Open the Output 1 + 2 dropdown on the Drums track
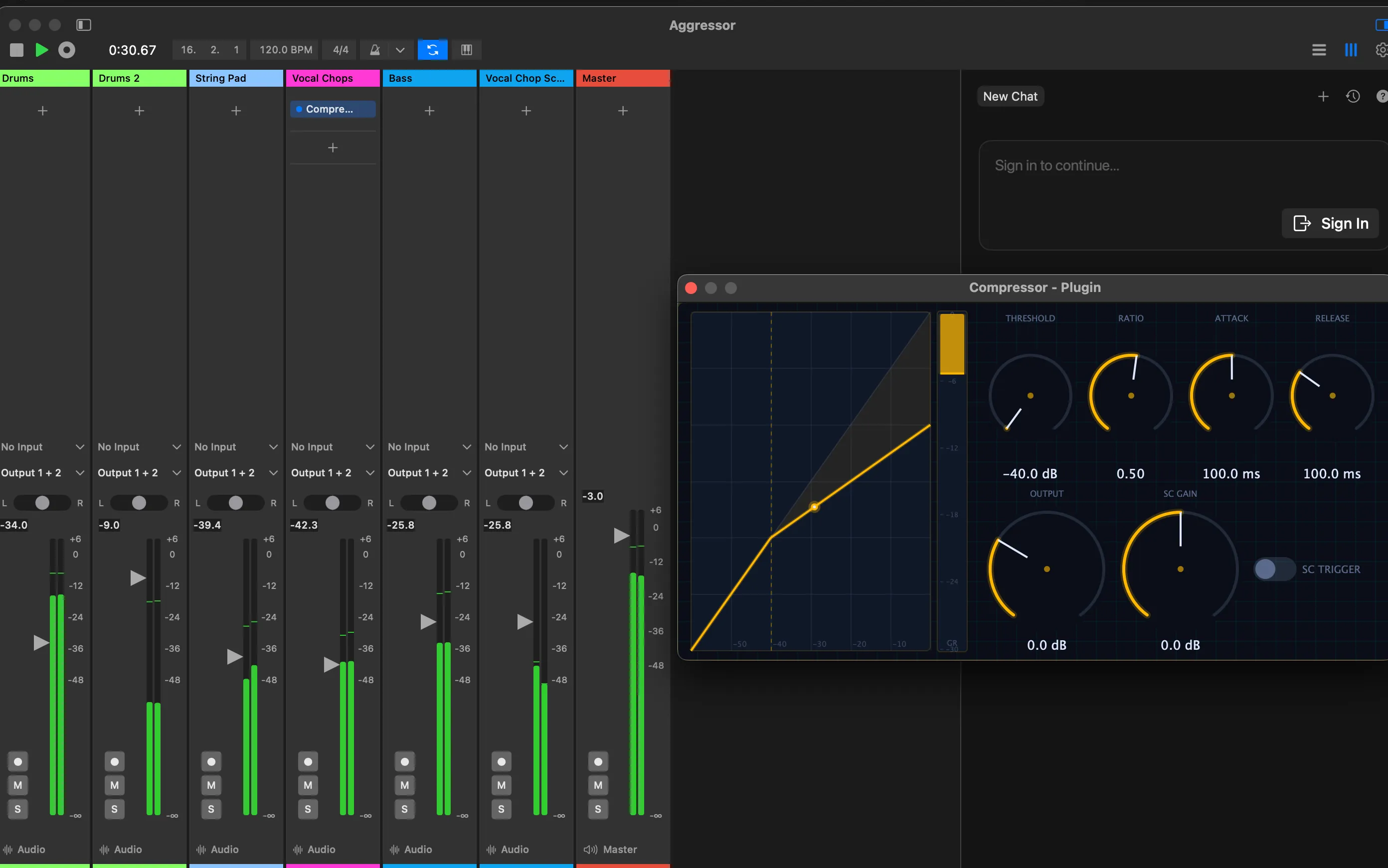Viewport: 1388px width, 868px height. pyautogui.click(x=42, y=472)
